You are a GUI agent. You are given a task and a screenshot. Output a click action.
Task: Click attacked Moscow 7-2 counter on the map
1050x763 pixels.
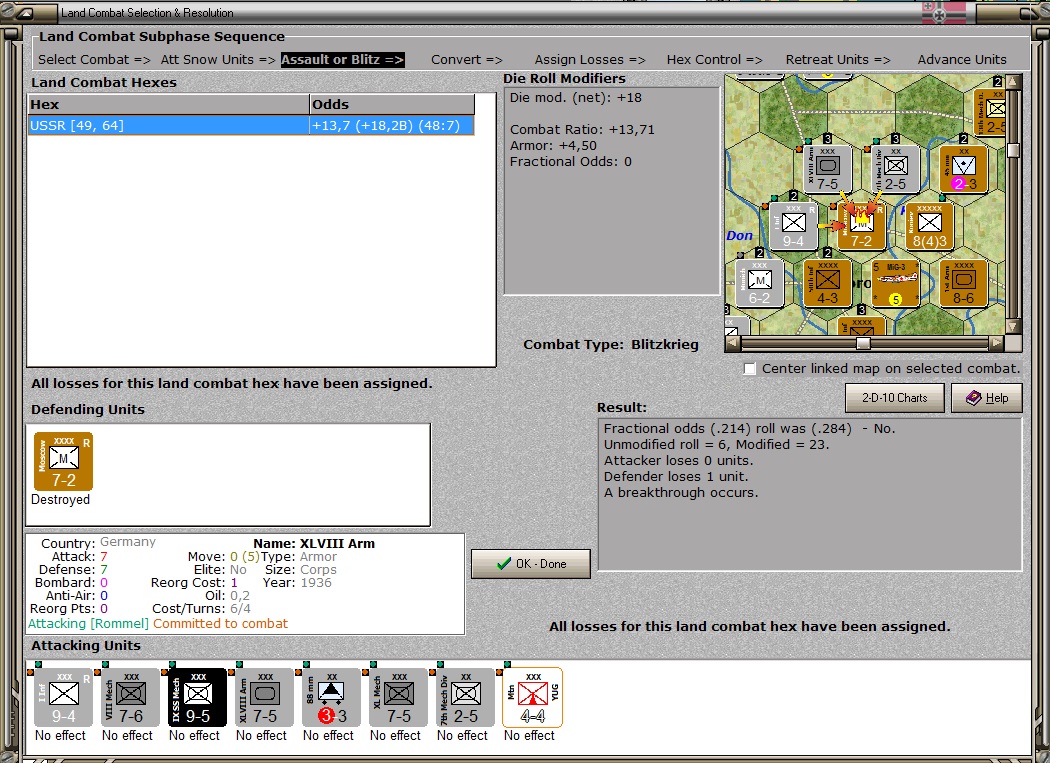862,226
